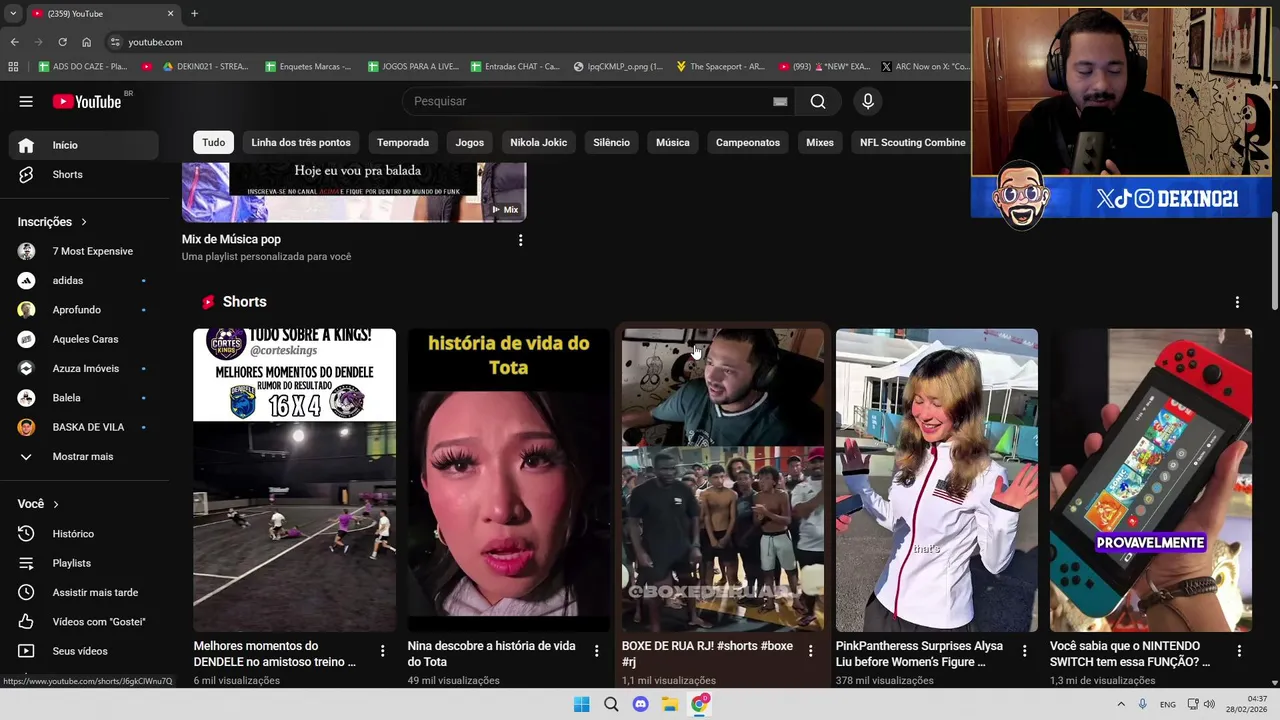The width and height of the screenshot is (1280, 720).
Task: Open options for the Nina descobre short
Action: pyautogui.click(x=596, y=651)
